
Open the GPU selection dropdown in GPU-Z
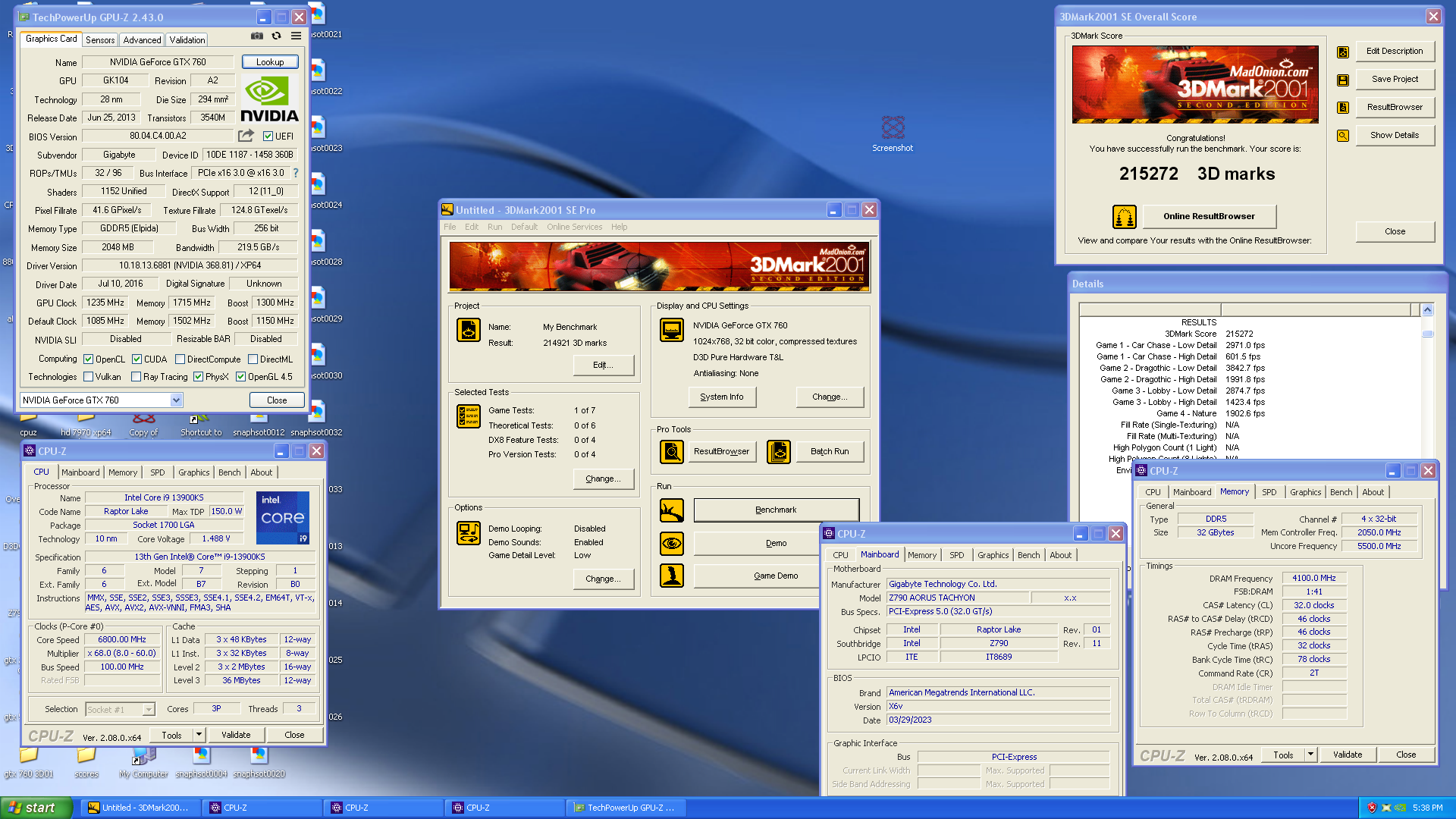[x=176, y=400]
